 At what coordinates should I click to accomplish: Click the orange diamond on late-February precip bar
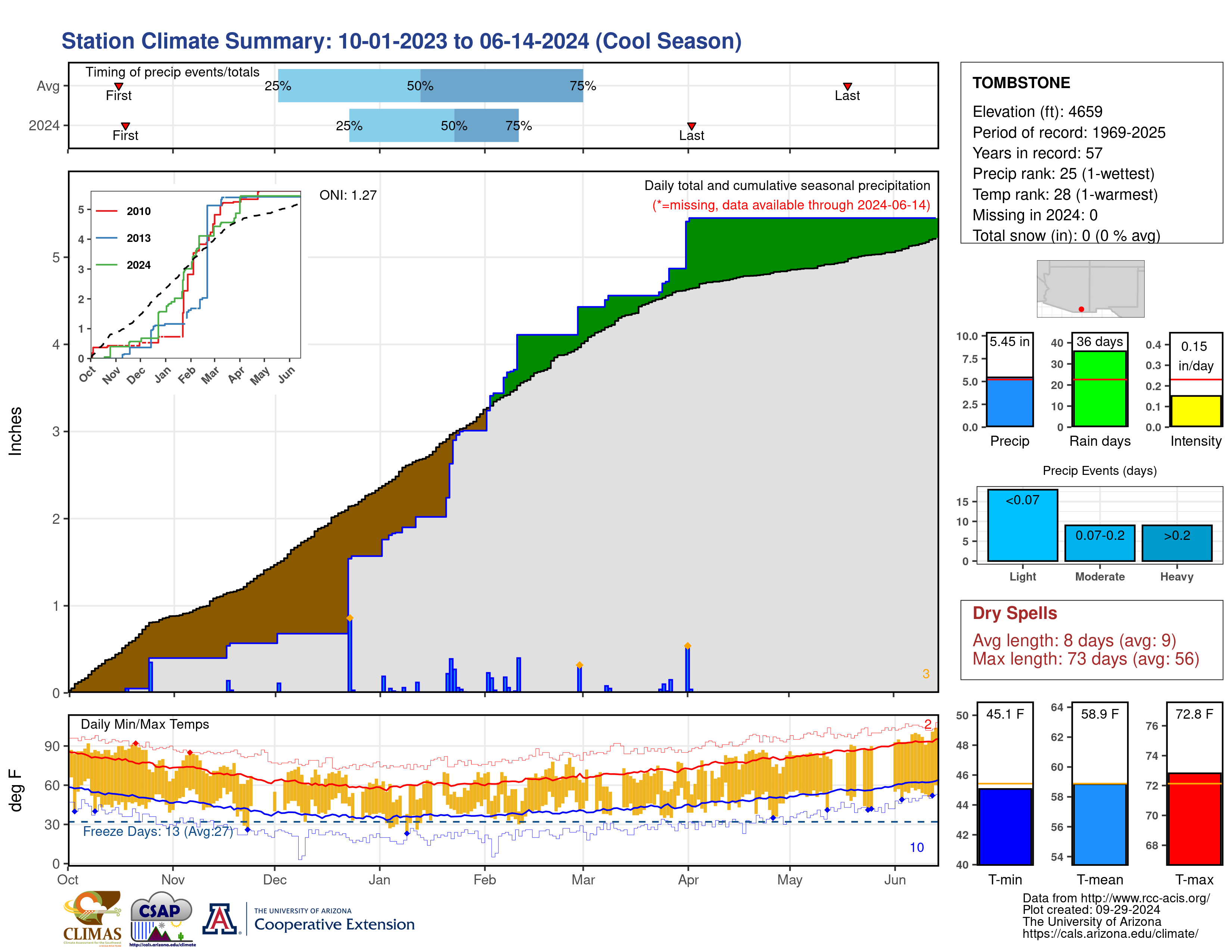579,665
